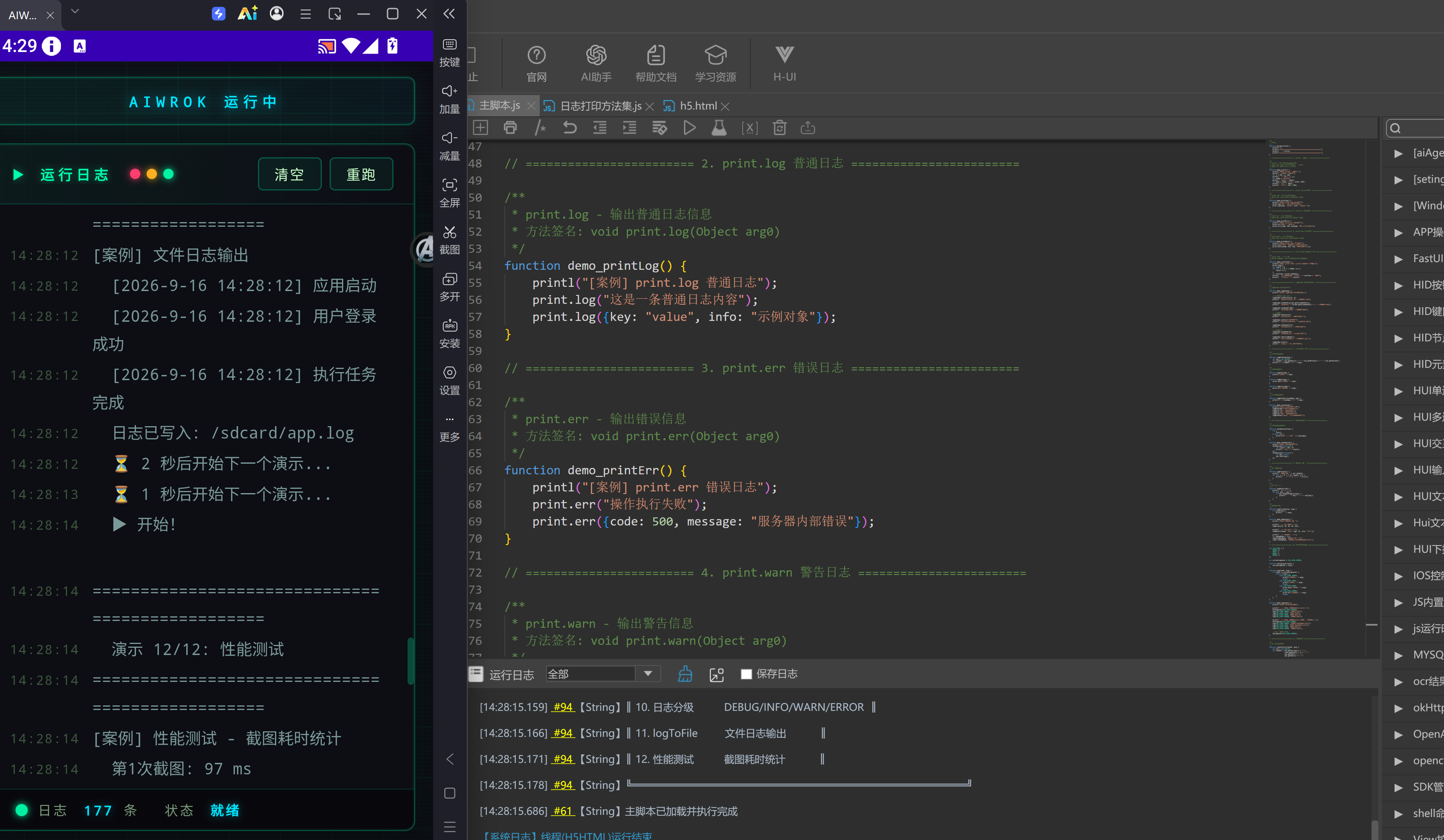Open 更多 more options

pos(450,429)
